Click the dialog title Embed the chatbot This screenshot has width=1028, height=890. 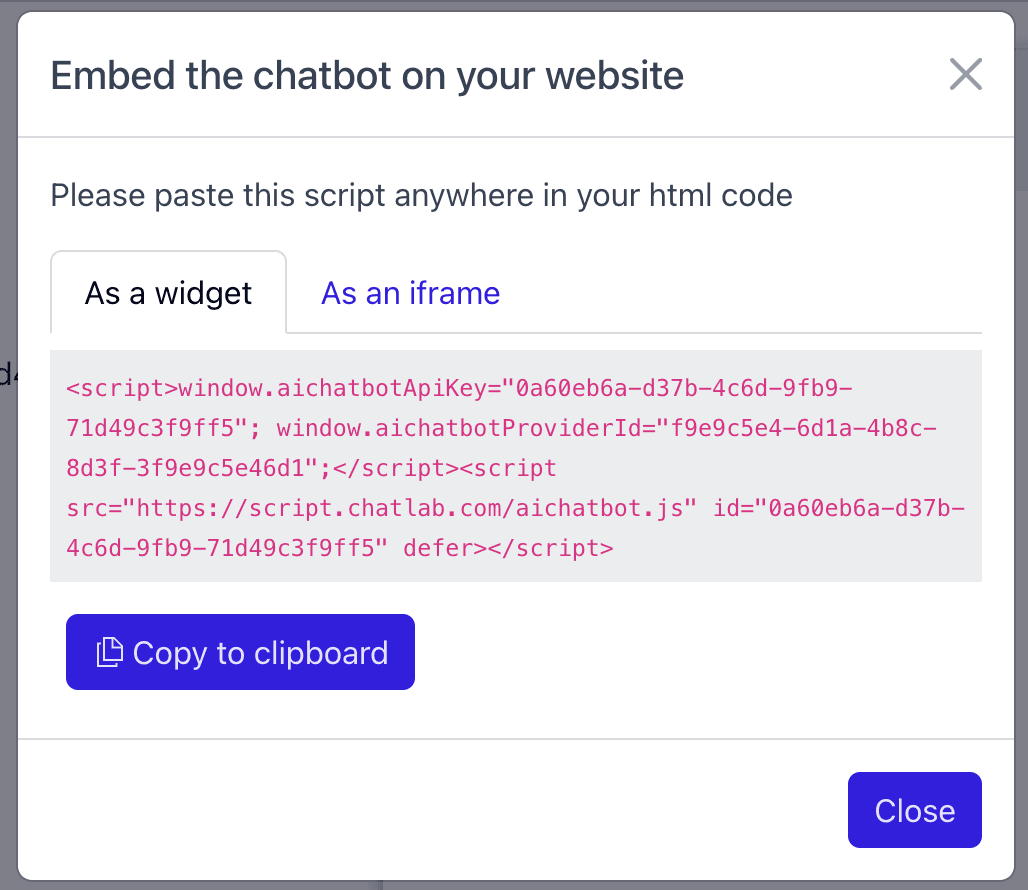tap(367, 76)
